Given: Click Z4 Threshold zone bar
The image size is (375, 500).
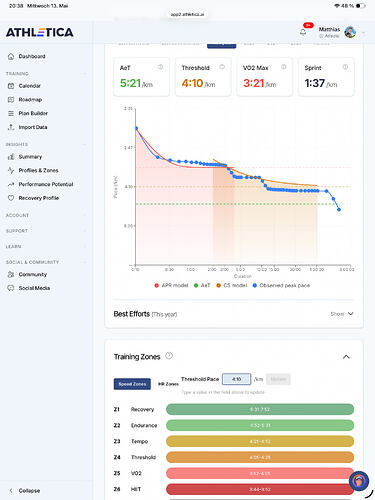Looking at the screenshot, I should click(260, 457).
